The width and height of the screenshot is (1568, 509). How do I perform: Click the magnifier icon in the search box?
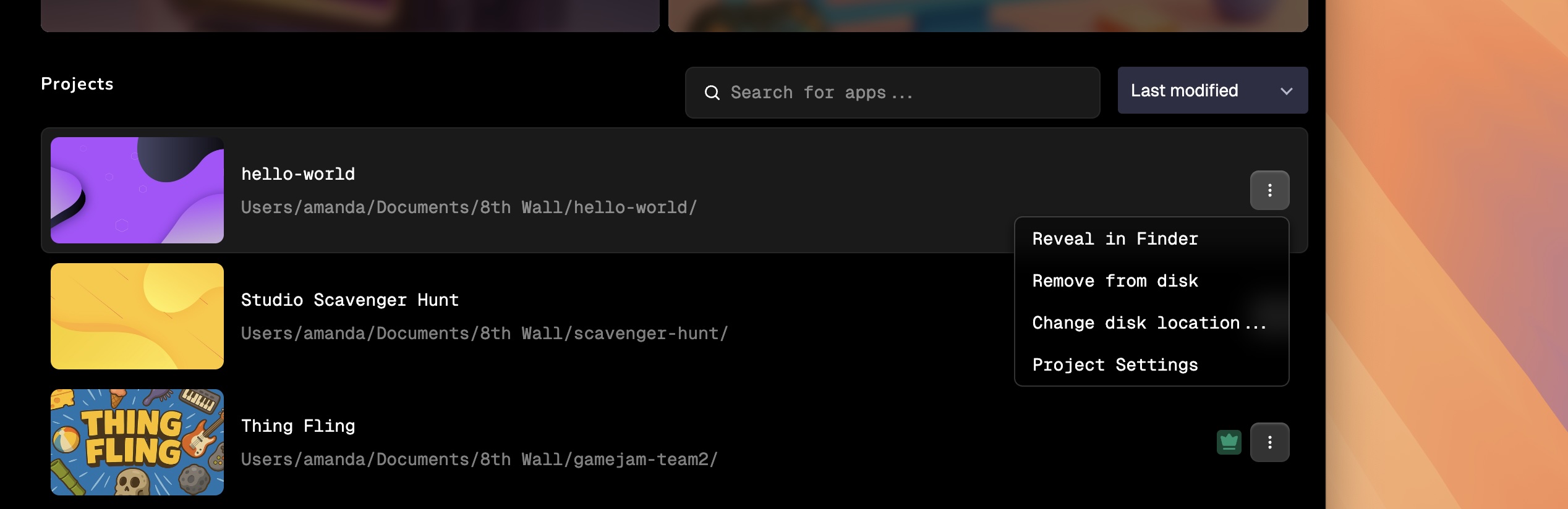tap(712, 93)
